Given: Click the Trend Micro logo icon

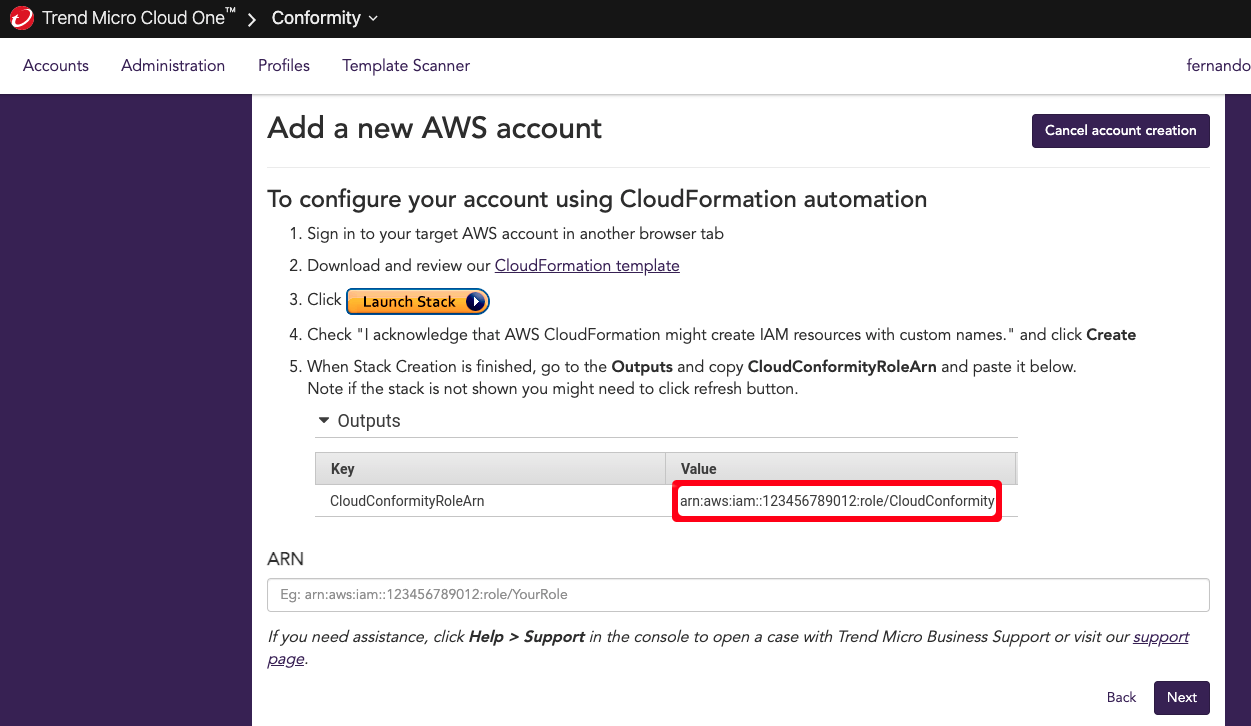Looking at the screenshot, I should [x=20, y=18].
